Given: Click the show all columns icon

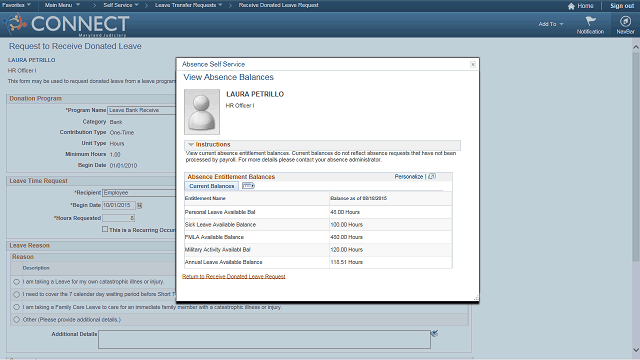Looking at the screenshot, I should (x=248, y=186).
